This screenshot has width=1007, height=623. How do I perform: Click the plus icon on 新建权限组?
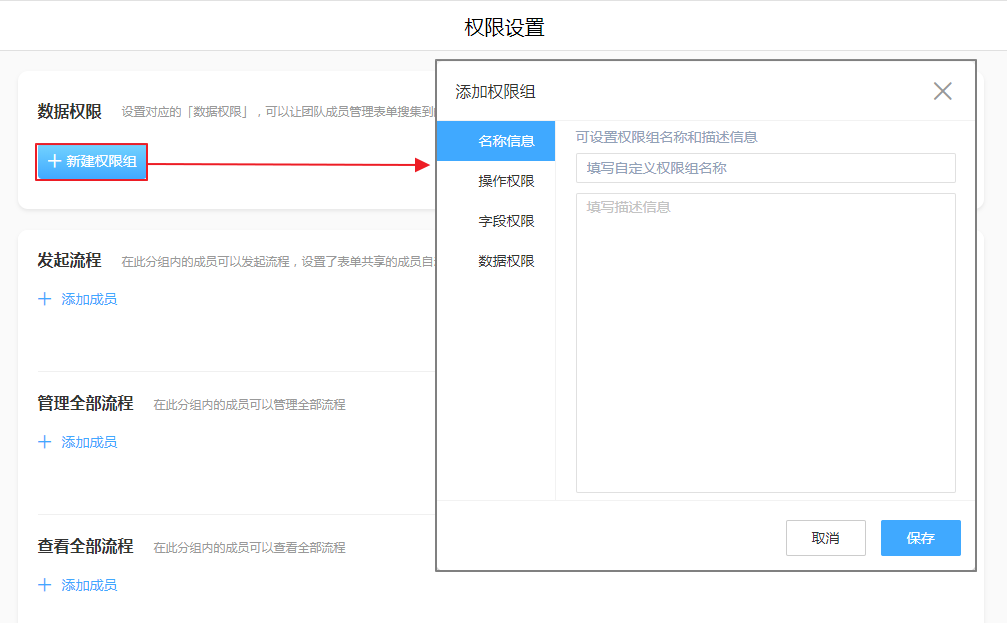point(54,161)
